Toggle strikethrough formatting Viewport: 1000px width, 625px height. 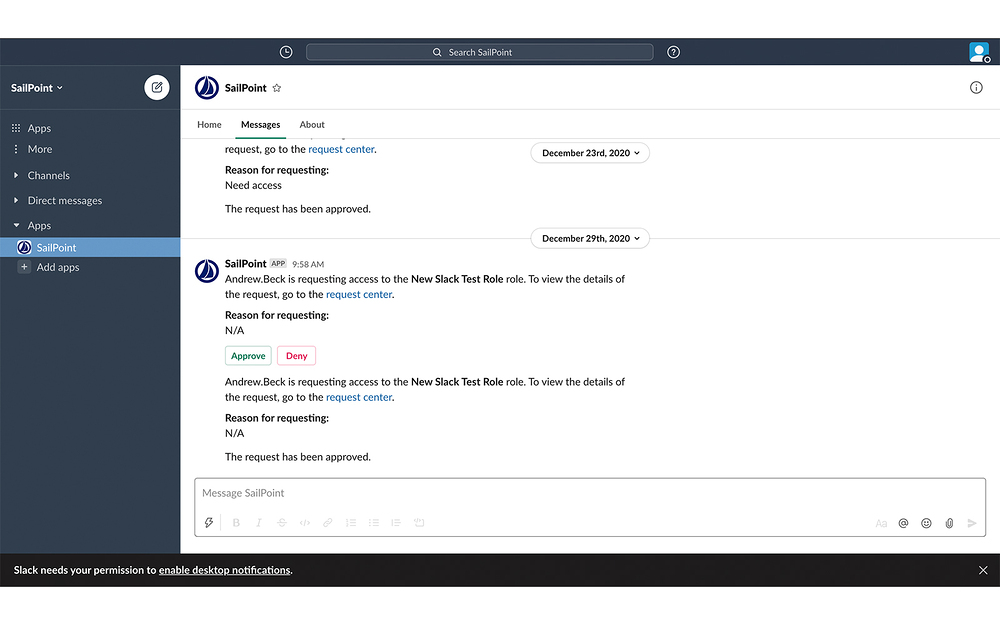pyautogui.click(x=281, y=523)
